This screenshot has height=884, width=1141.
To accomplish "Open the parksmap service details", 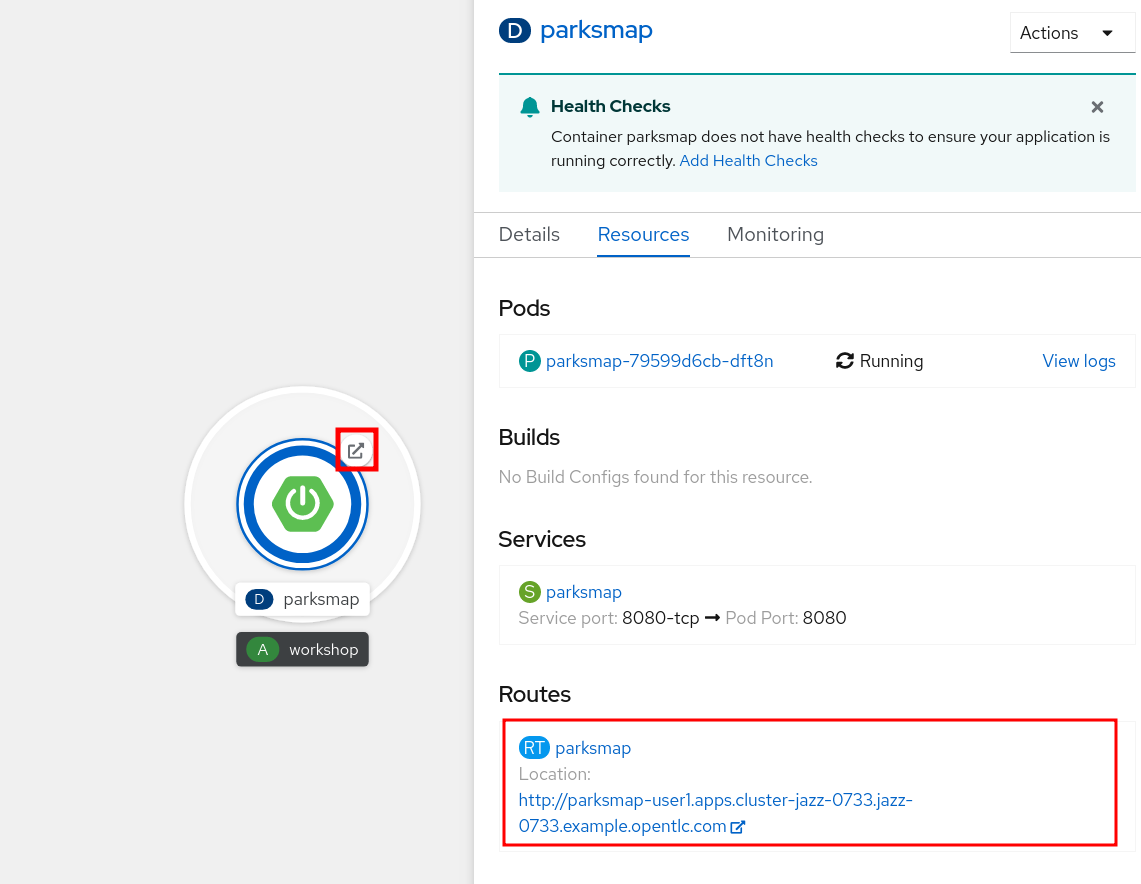I will coord(584,591).
